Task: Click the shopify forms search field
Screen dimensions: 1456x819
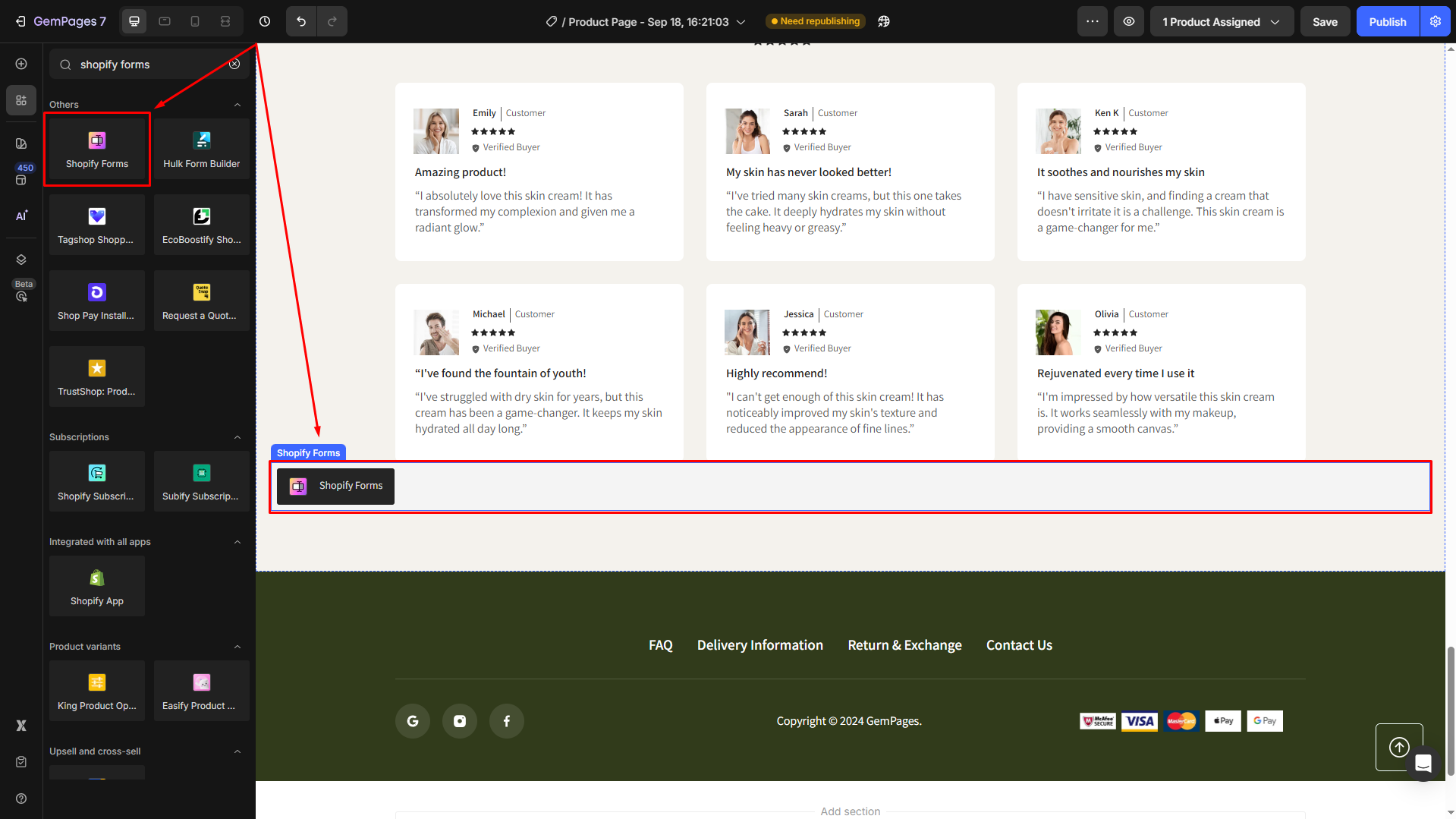Action: pyautogui.click(x=148, y=65)
